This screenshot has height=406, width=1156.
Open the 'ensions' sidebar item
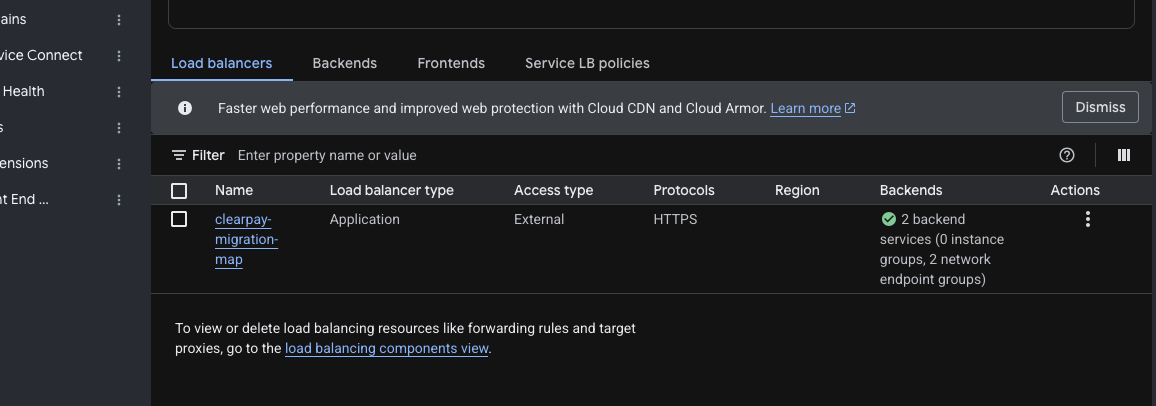[x=24, y=164]
